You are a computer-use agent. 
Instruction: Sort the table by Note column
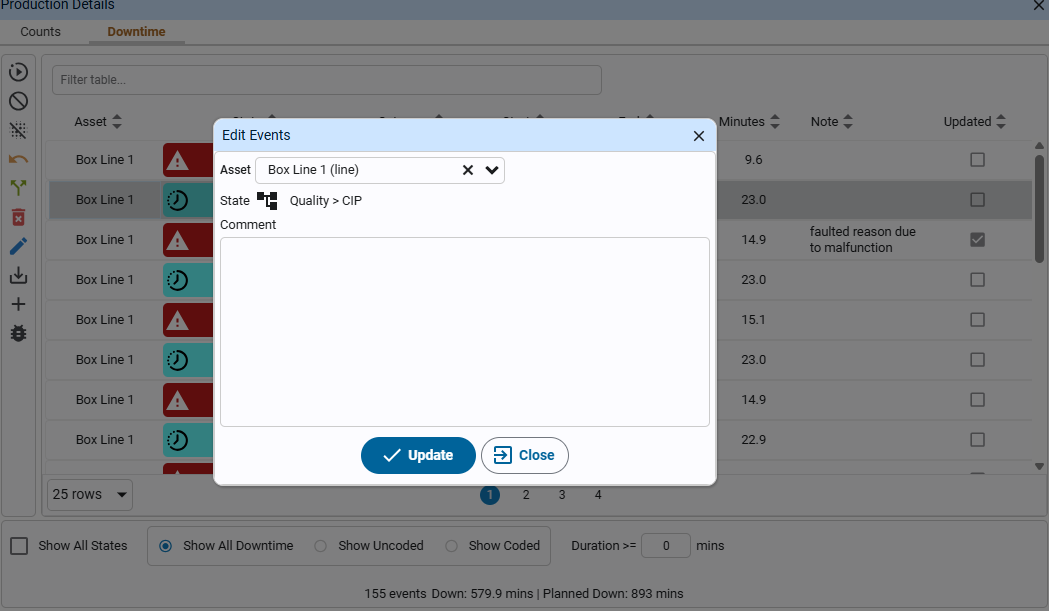(x=848, y=122)
